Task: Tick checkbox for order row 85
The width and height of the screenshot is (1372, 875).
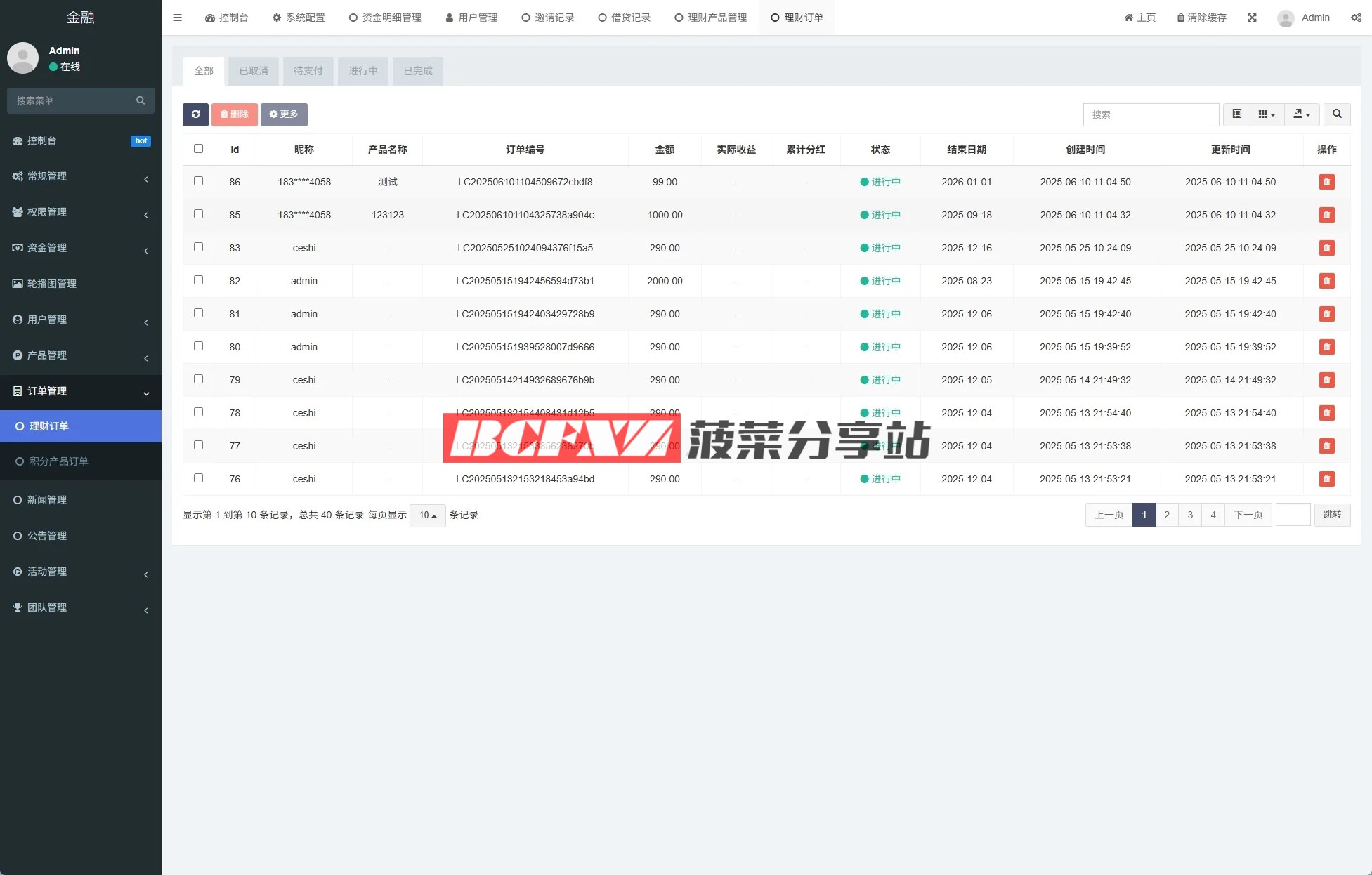Action: coord(198,214)
